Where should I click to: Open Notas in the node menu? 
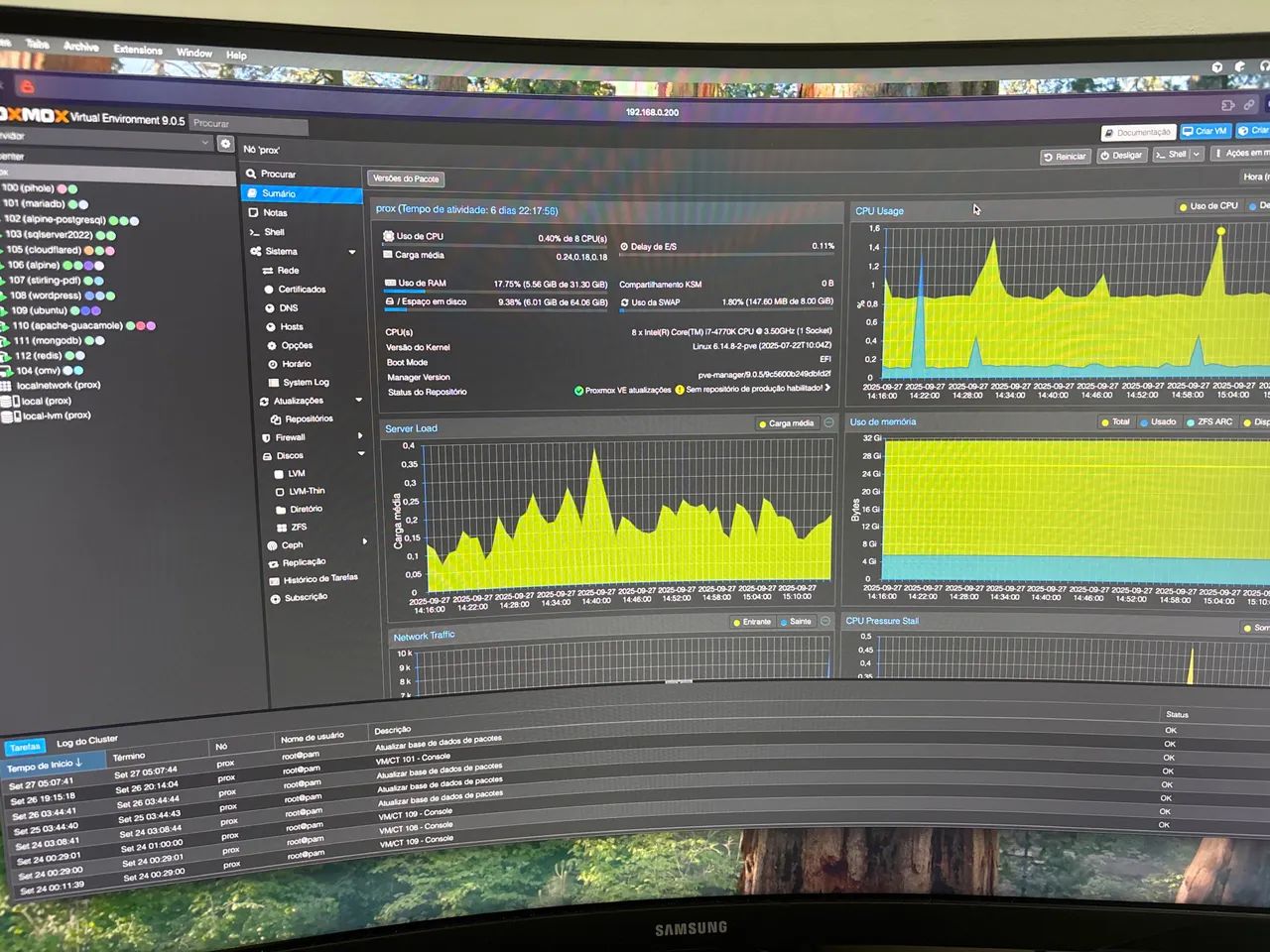(x=275, y=213)
